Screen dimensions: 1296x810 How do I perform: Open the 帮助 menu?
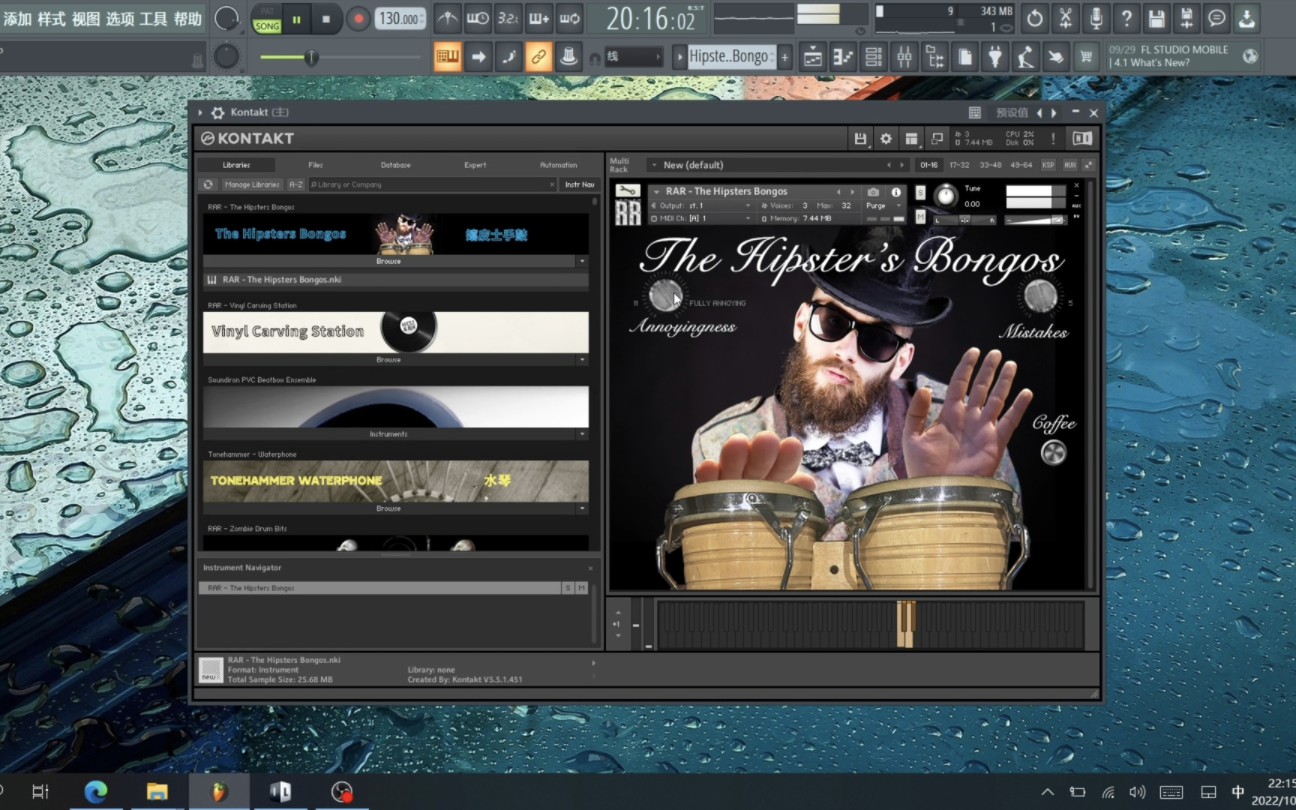[x=187, y=19]
